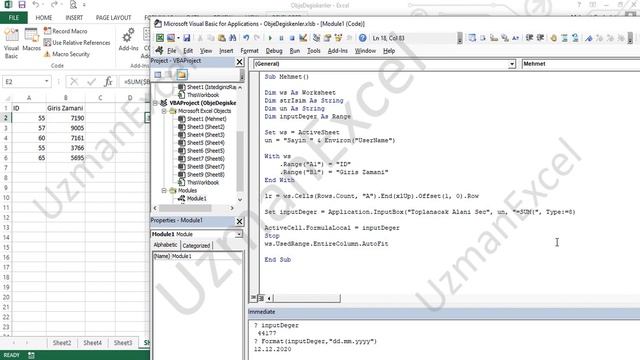The height and width of the screenshot is (360, 640).
Task: Toggle Design Mode icon in VBA toolbar
Action: (303, 38)
